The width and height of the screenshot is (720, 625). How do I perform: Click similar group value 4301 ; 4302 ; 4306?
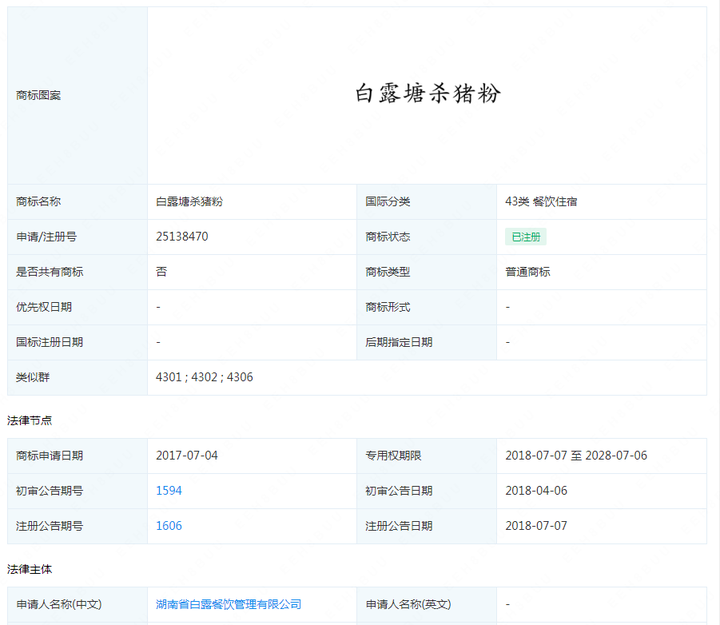pyautogui.click(x=205, y=377)
